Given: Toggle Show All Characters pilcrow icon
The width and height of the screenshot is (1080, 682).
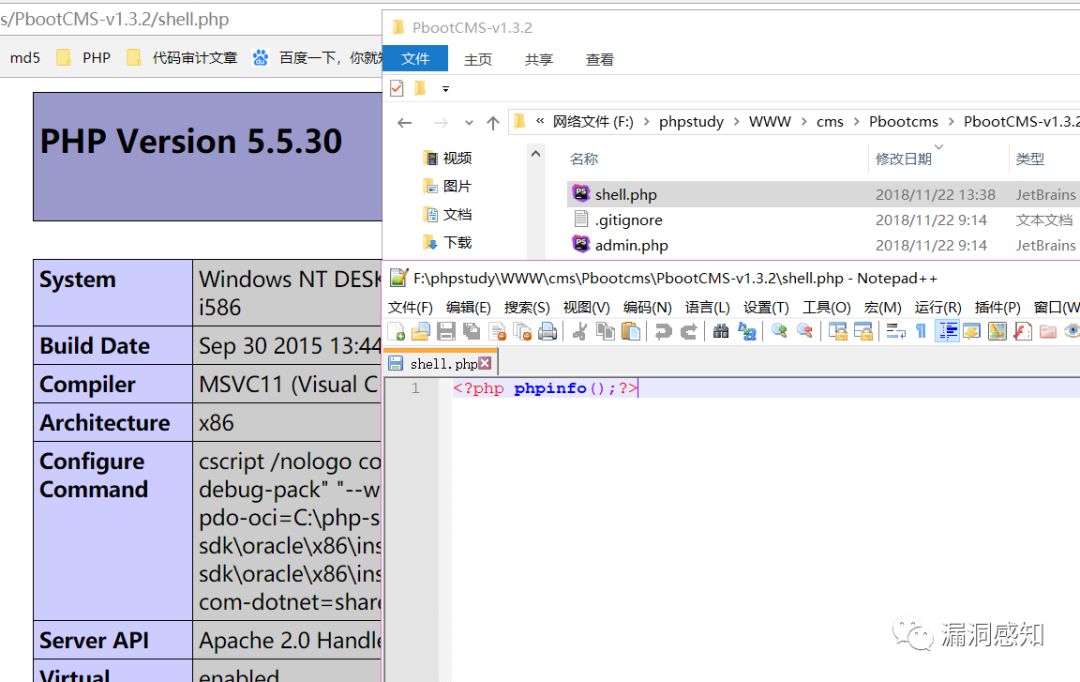Looking at the screenshot, I should 921,332.
